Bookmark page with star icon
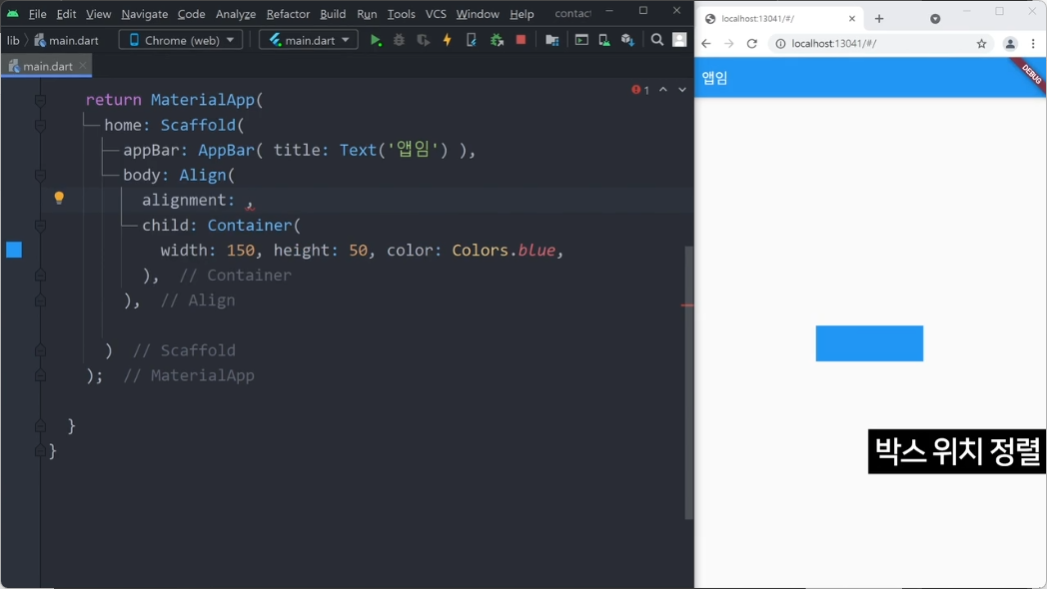 [x=981, y=43]
